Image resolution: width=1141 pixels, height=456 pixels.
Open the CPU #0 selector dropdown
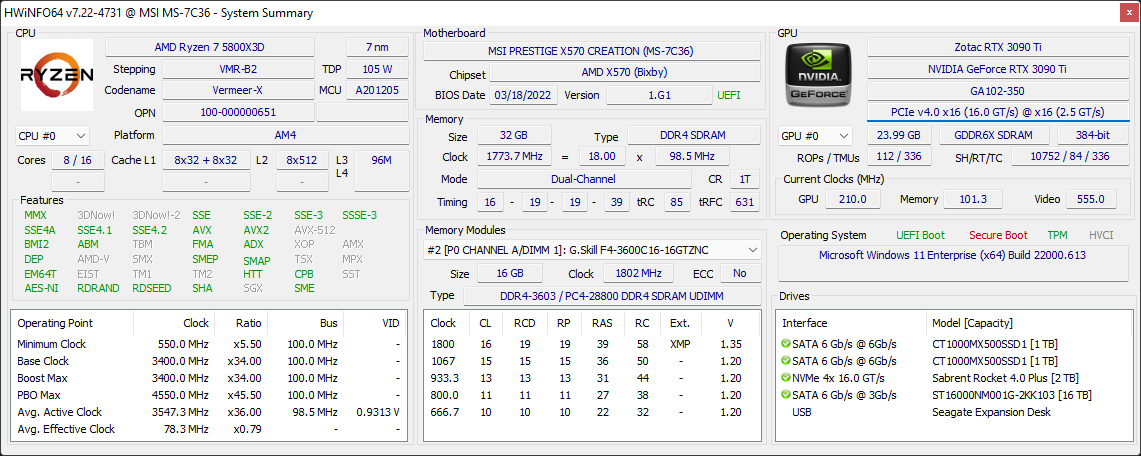53,135
